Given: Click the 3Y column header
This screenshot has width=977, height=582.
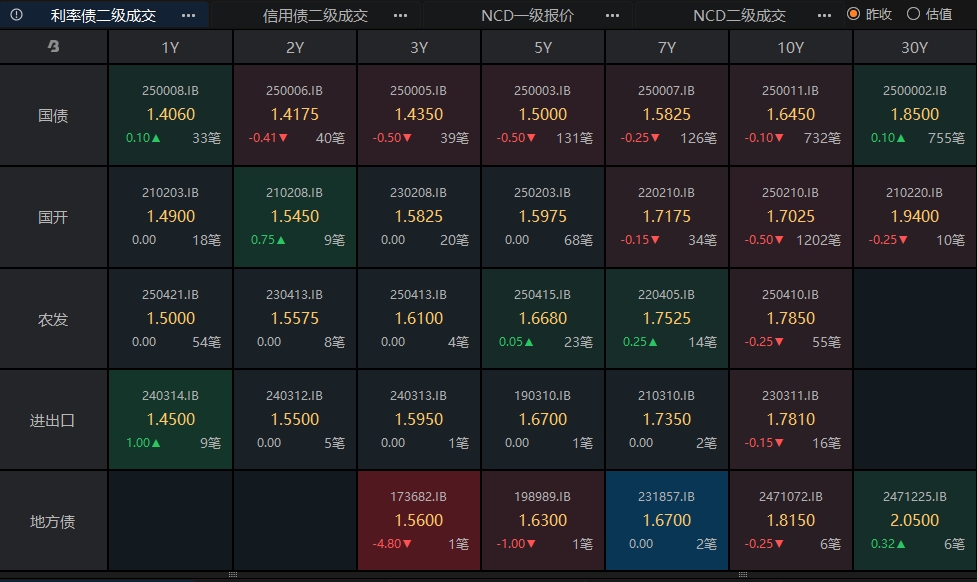Looking at the screenshot, I should pos(419,47).
